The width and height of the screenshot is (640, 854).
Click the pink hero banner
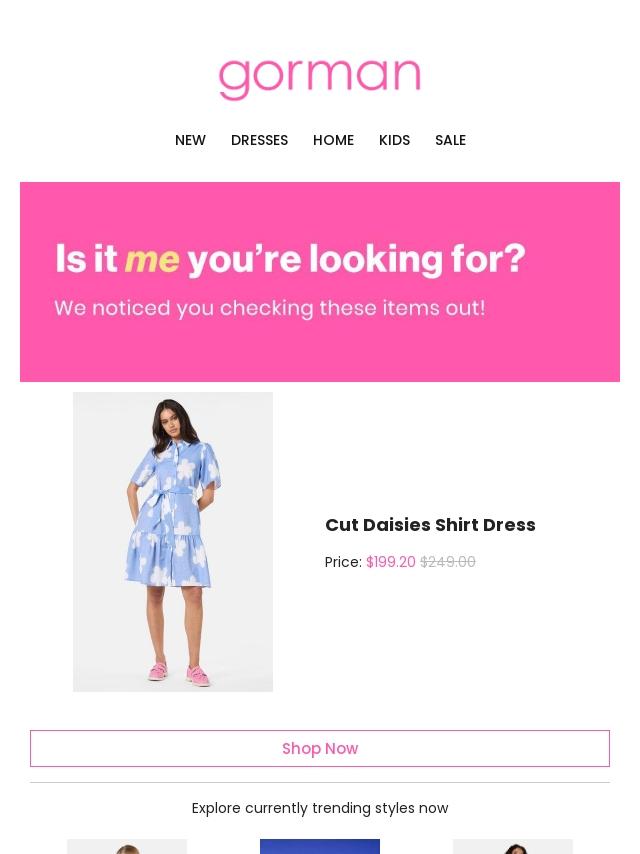[320, 282]
